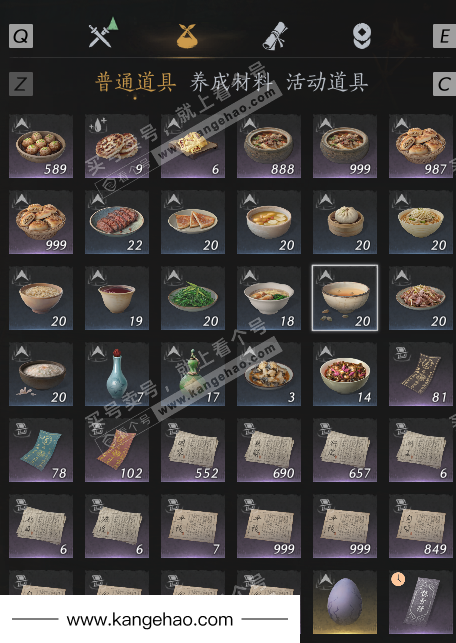Select the gold pouch inventory category
Image resolution: width=456 pixels, height=643 pixels.
coord(187,36)
